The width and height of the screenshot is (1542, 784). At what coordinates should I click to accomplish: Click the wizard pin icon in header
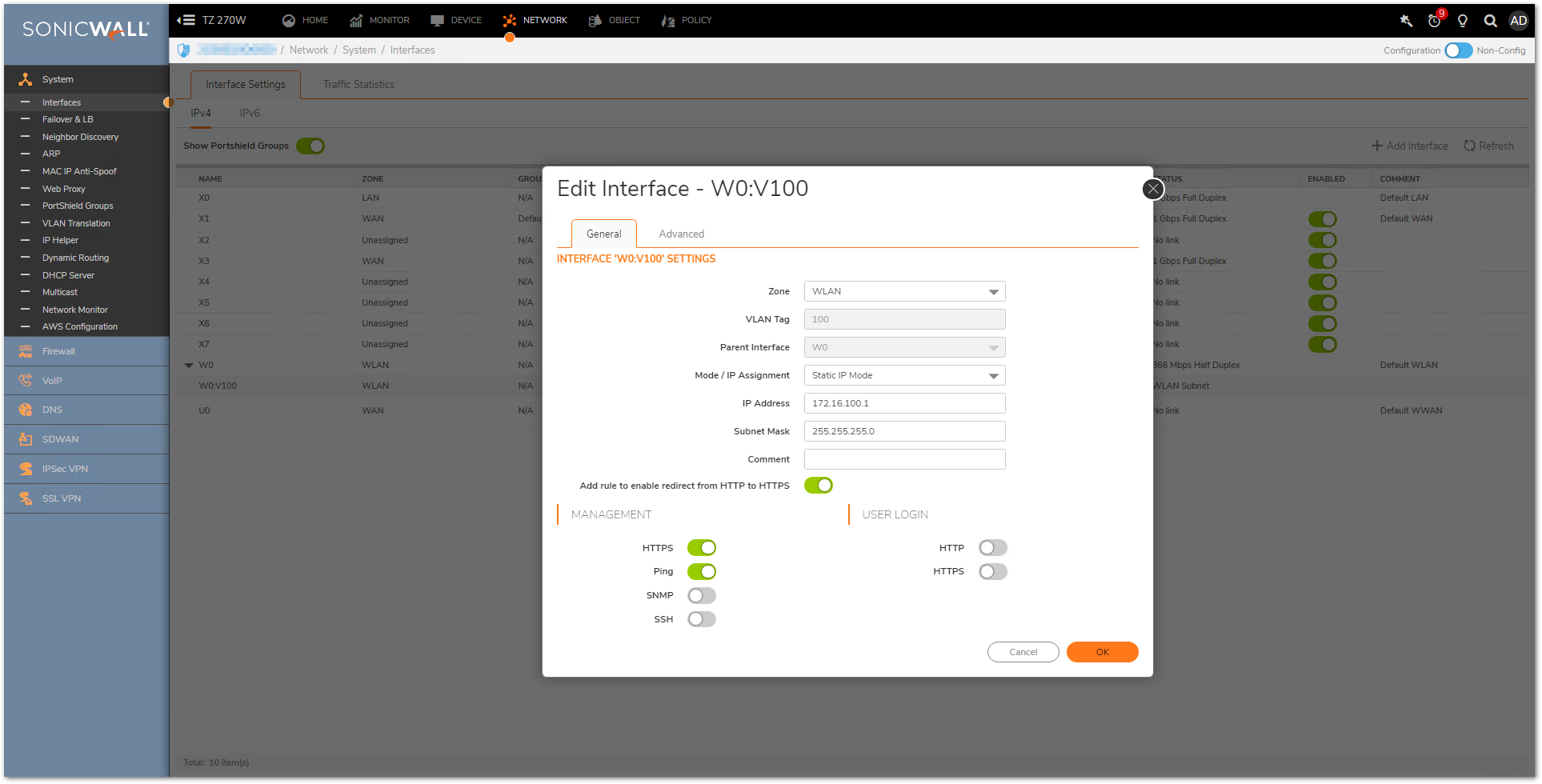coord(1406,21)
